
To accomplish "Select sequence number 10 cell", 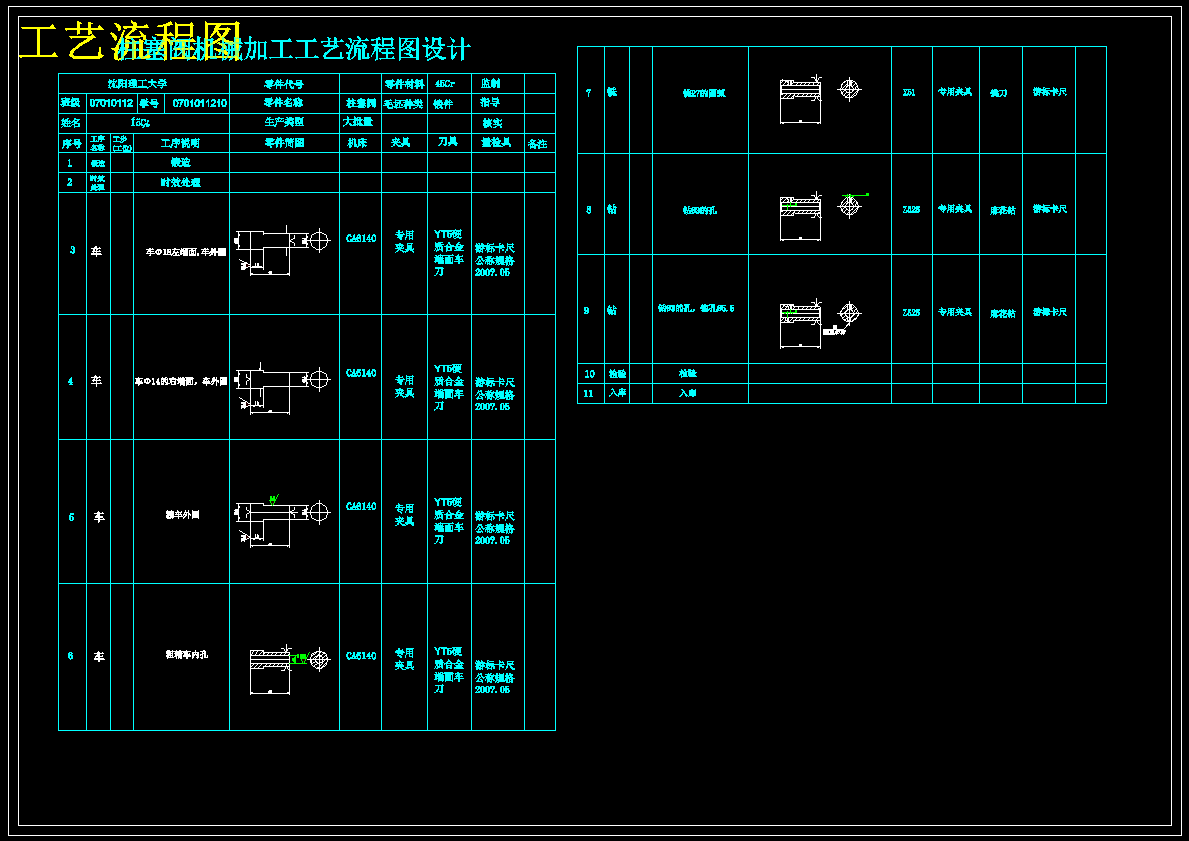I will coord(590,374).
